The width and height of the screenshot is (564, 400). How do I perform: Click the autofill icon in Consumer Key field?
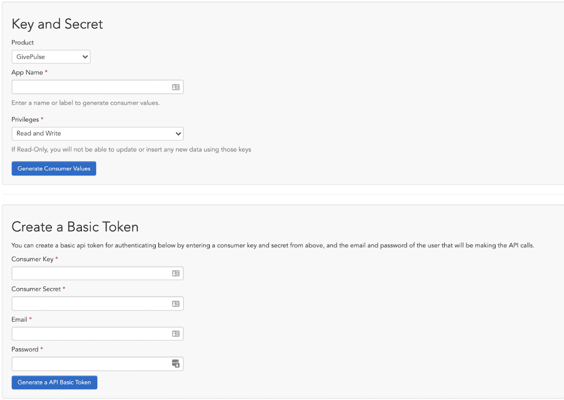(x=176, y=273)
